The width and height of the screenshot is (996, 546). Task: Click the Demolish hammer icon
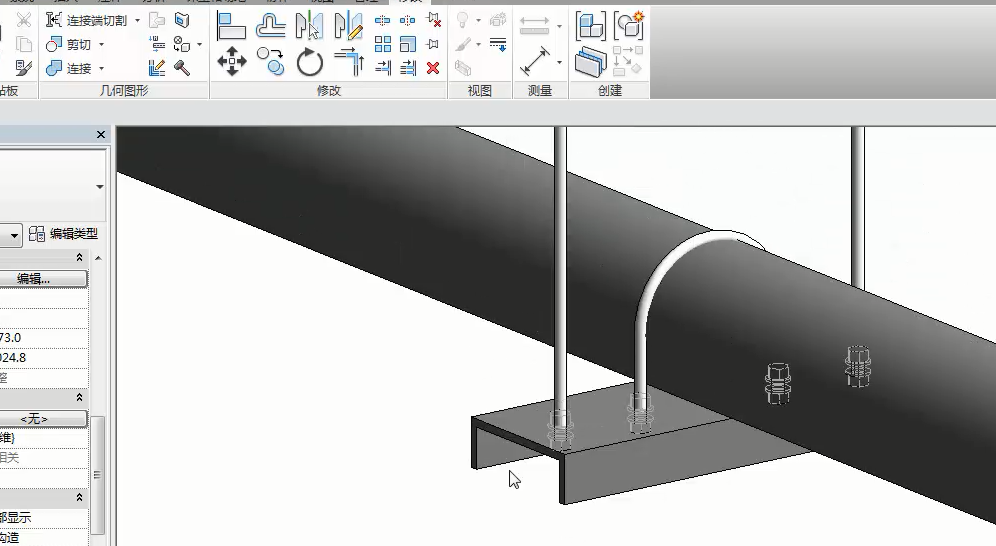pyautogui.click(x=183, y=67)
